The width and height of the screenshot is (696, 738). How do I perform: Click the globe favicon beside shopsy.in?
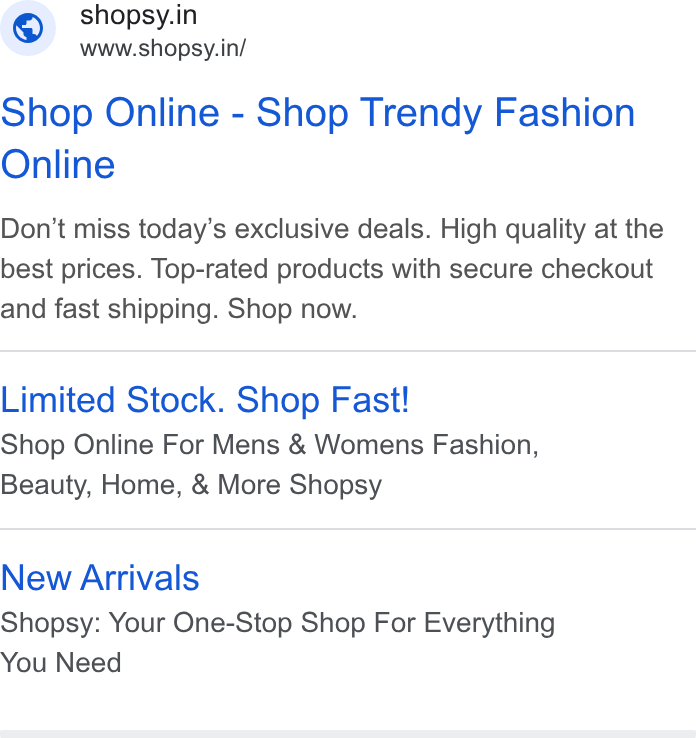tap(28, 28)
